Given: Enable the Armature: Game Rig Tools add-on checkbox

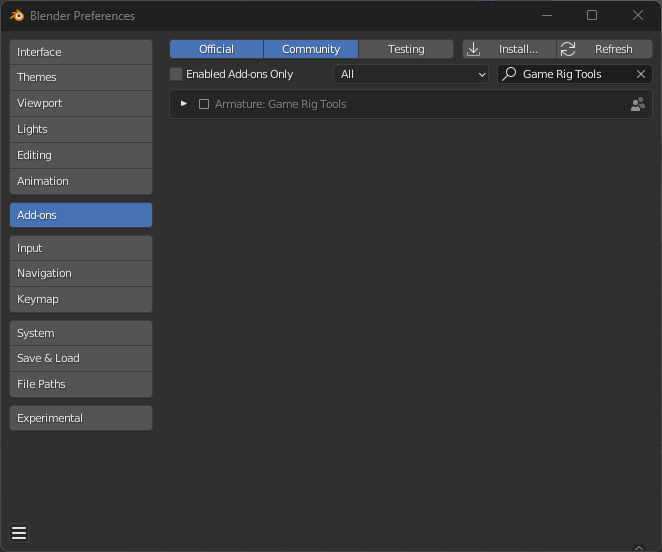Looking at the screenshot, I should [x=204, y=104].
